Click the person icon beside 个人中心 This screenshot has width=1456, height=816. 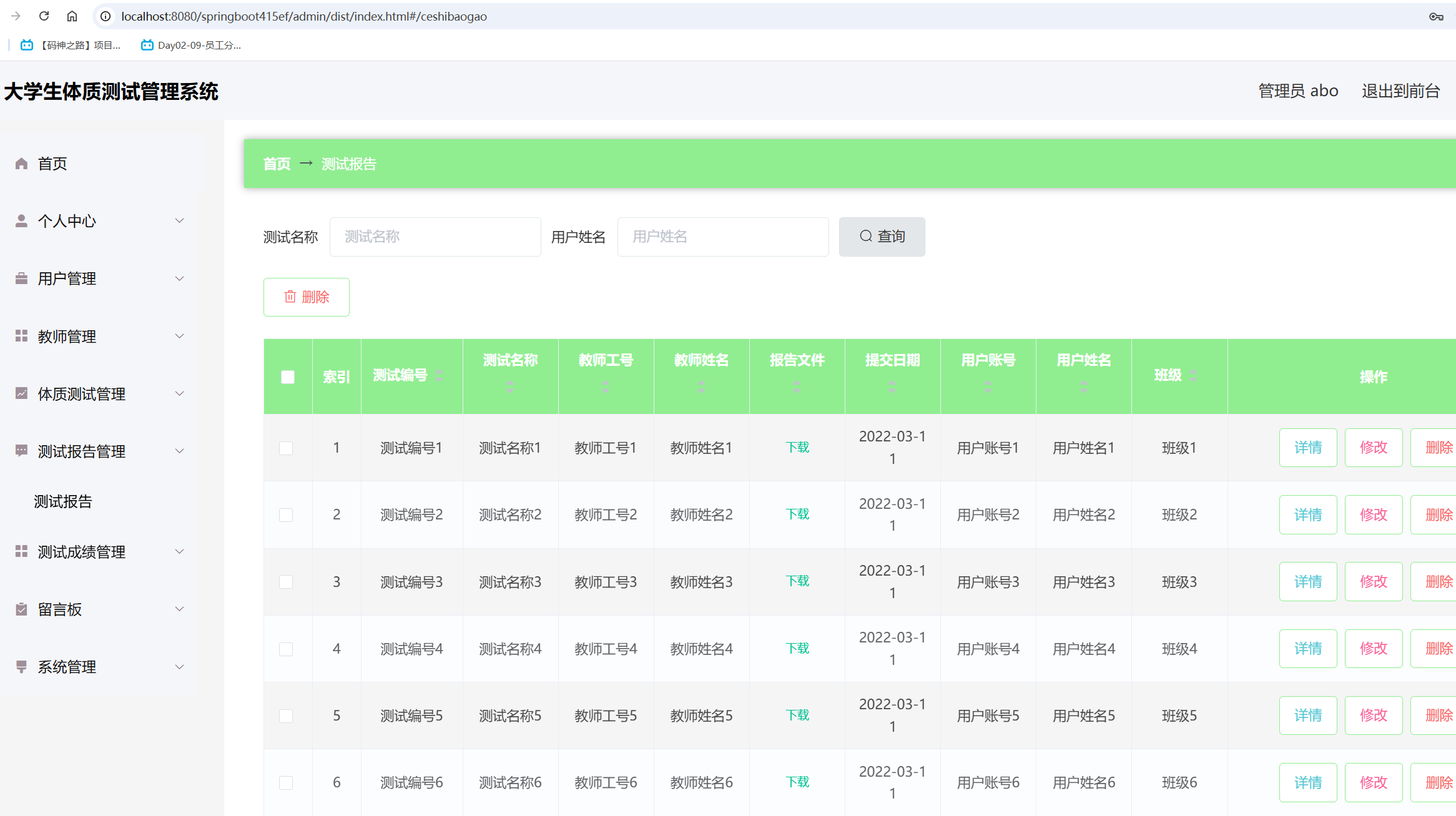[x=21, y=221]
